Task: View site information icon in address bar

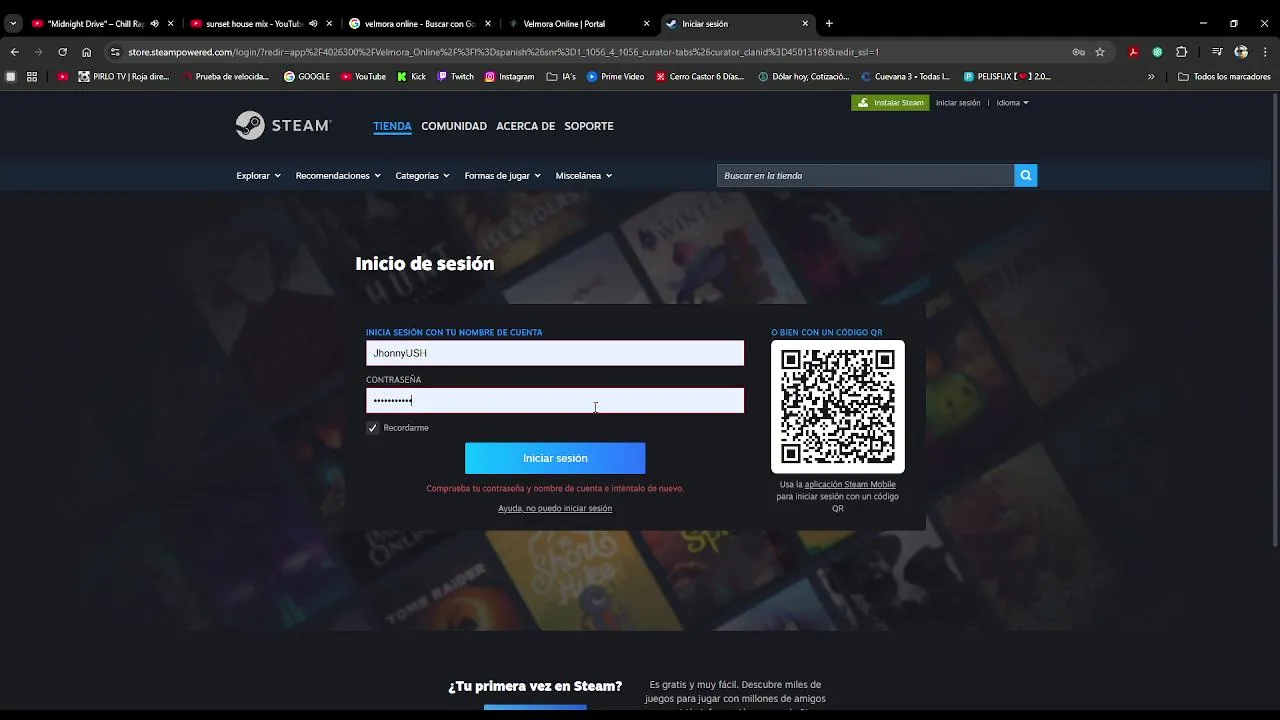Action: pos(115,52)
